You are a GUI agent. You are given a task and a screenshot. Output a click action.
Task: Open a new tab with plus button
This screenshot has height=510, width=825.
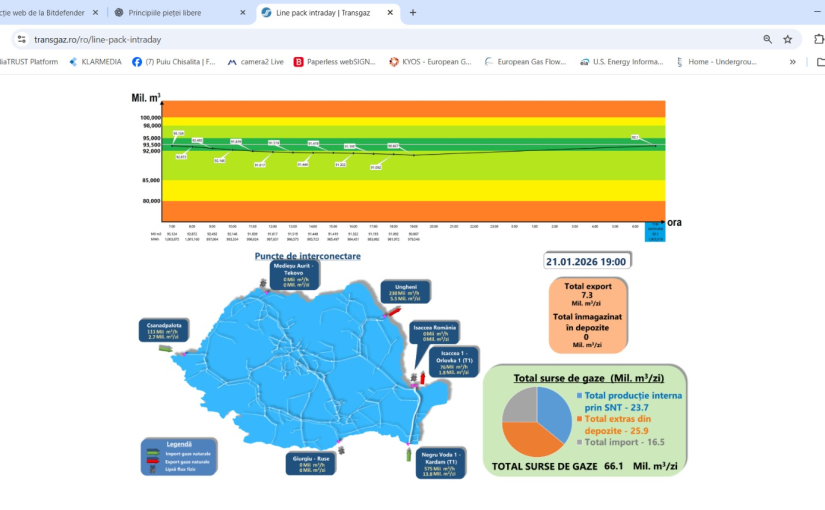tap(413, 13)
